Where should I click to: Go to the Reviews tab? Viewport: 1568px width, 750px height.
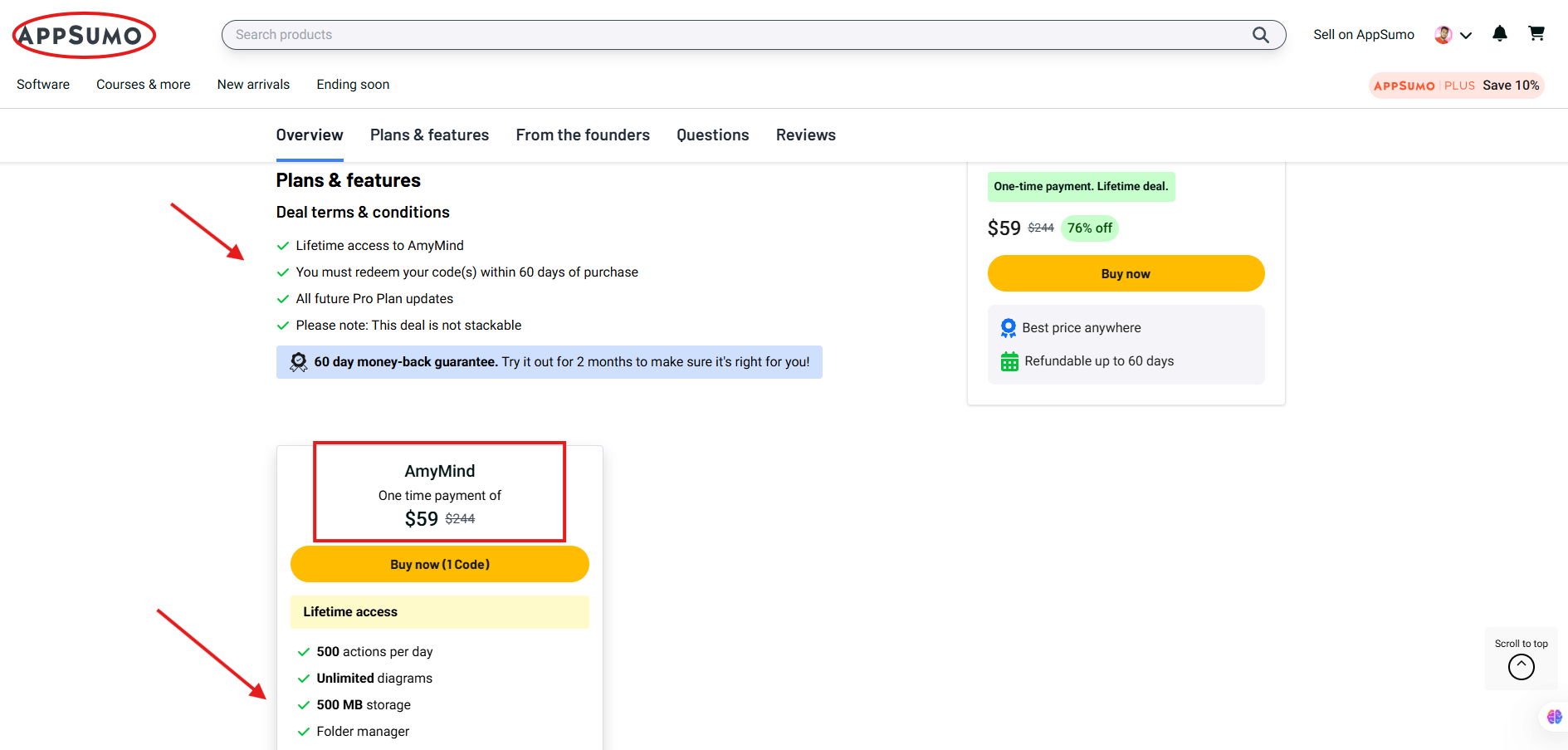(x=805, y=135)
